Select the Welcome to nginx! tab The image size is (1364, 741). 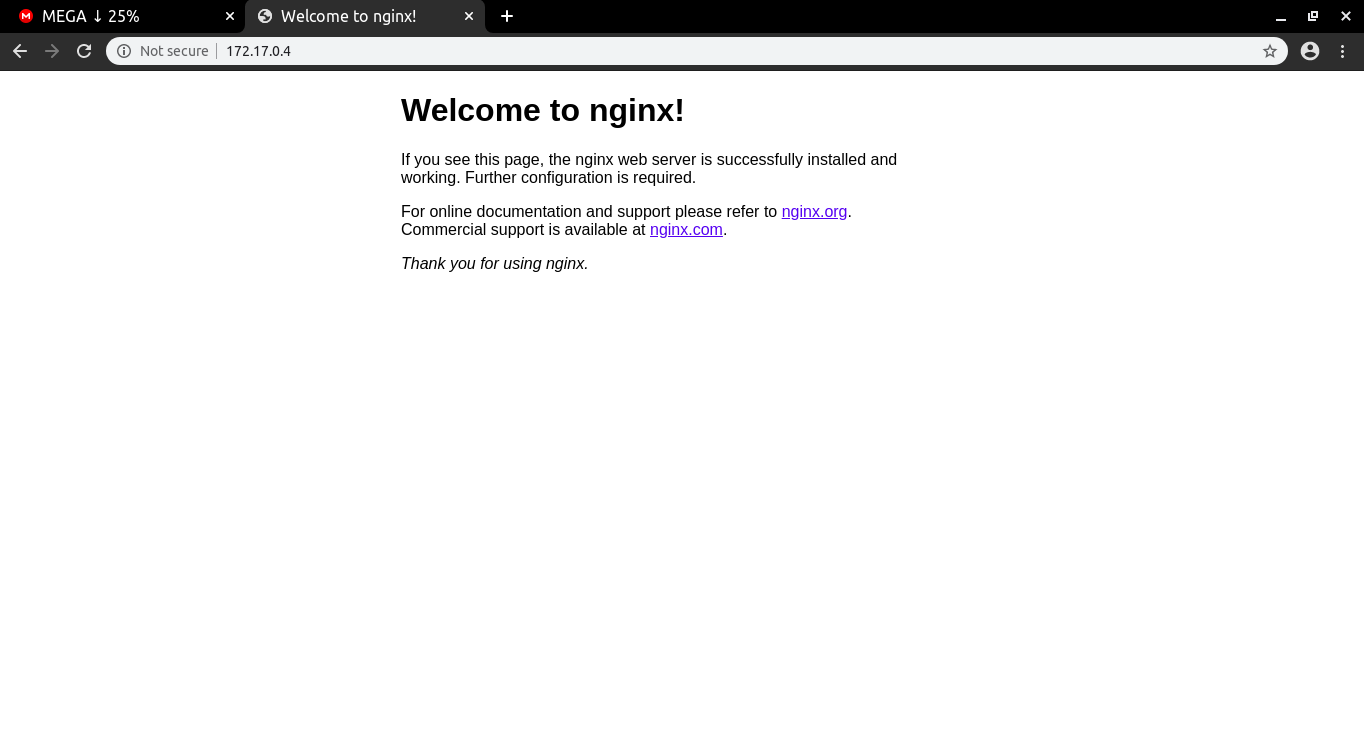point(365,16)
